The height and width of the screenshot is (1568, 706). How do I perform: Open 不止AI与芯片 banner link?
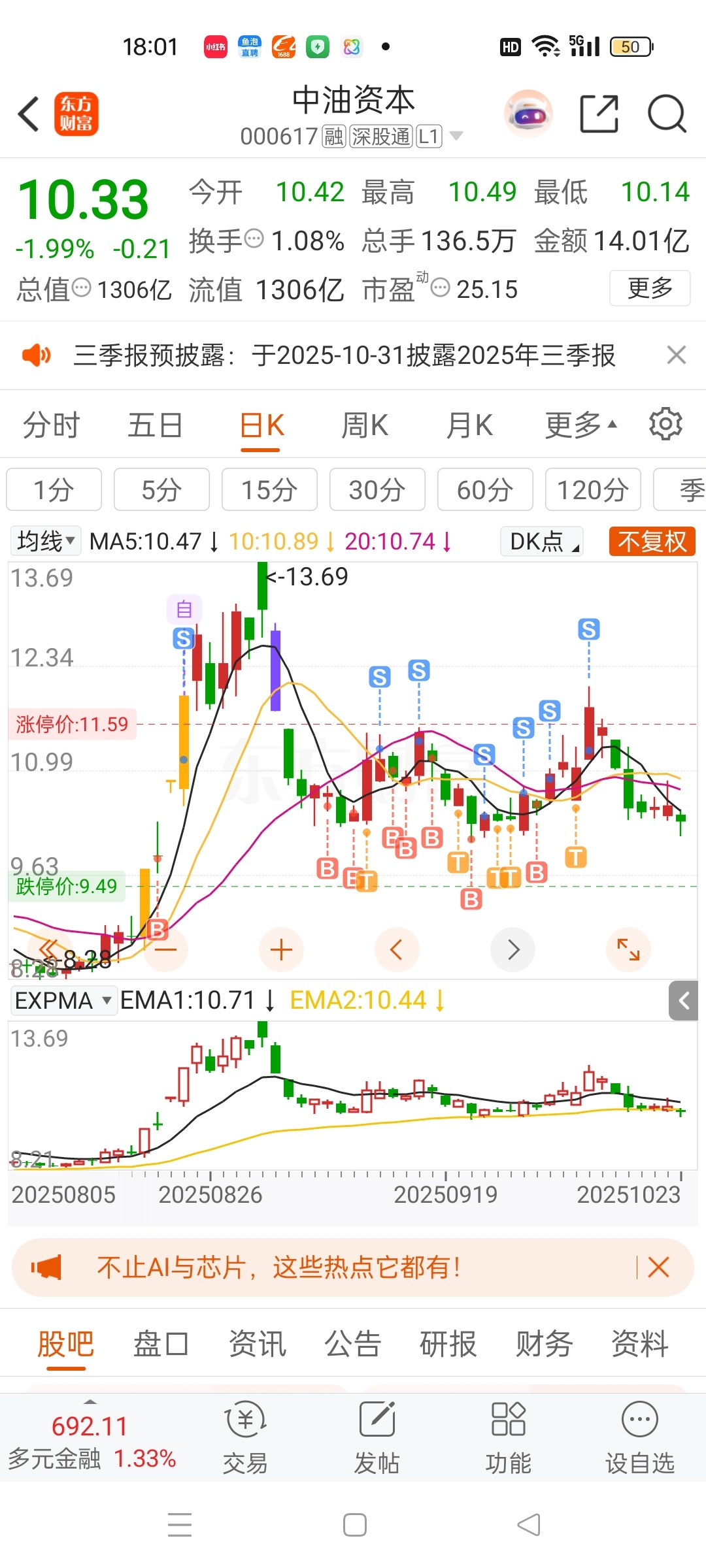(x=279, y=1267)
